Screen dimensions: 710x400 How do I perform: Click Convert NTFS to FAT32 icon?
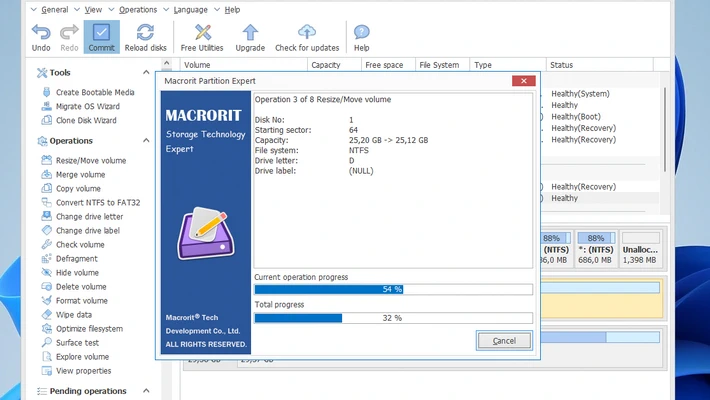46,202
